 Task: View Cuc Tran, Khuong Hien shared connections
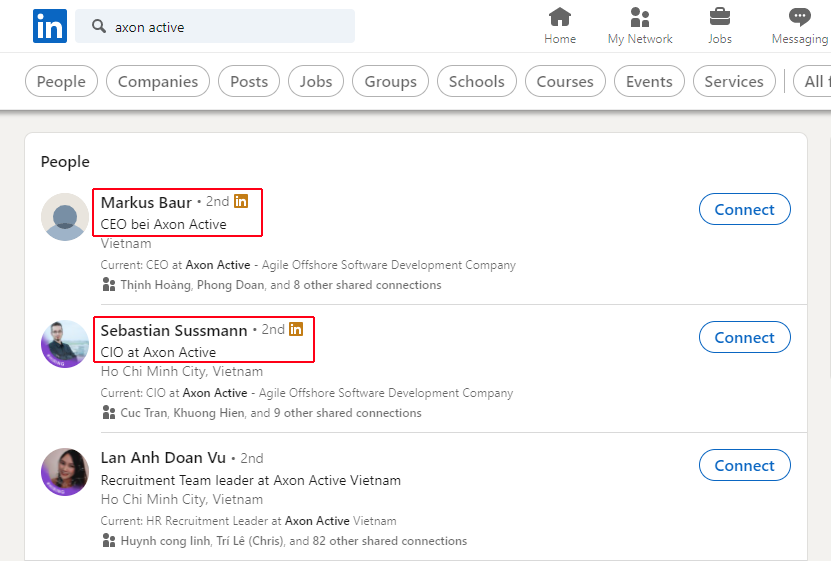[271, 413]
